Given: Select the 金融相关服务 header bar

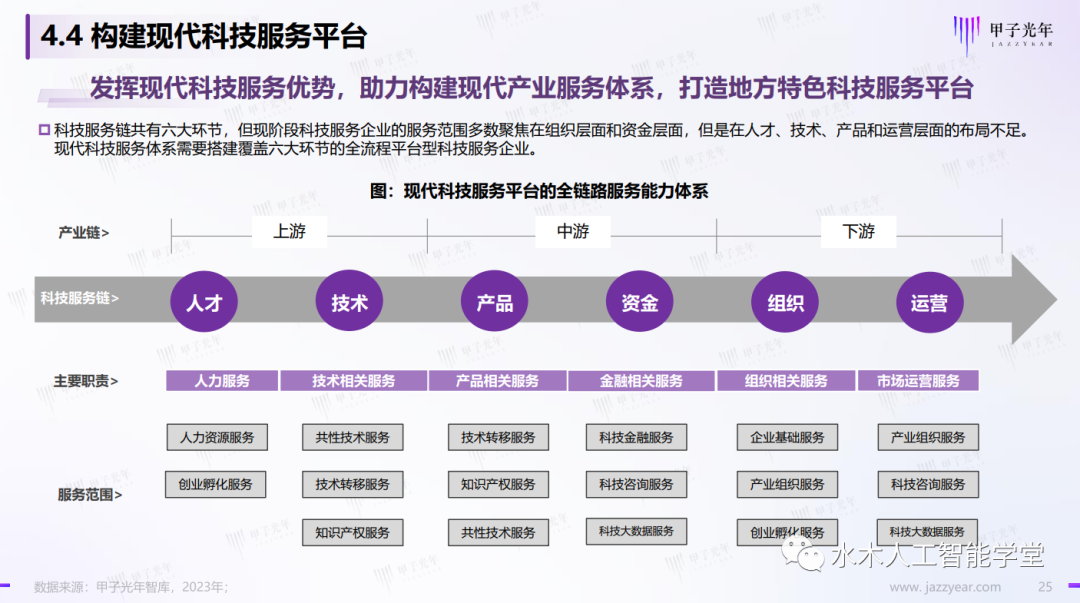Looking at the screenshot, I should tap(641, 381).
